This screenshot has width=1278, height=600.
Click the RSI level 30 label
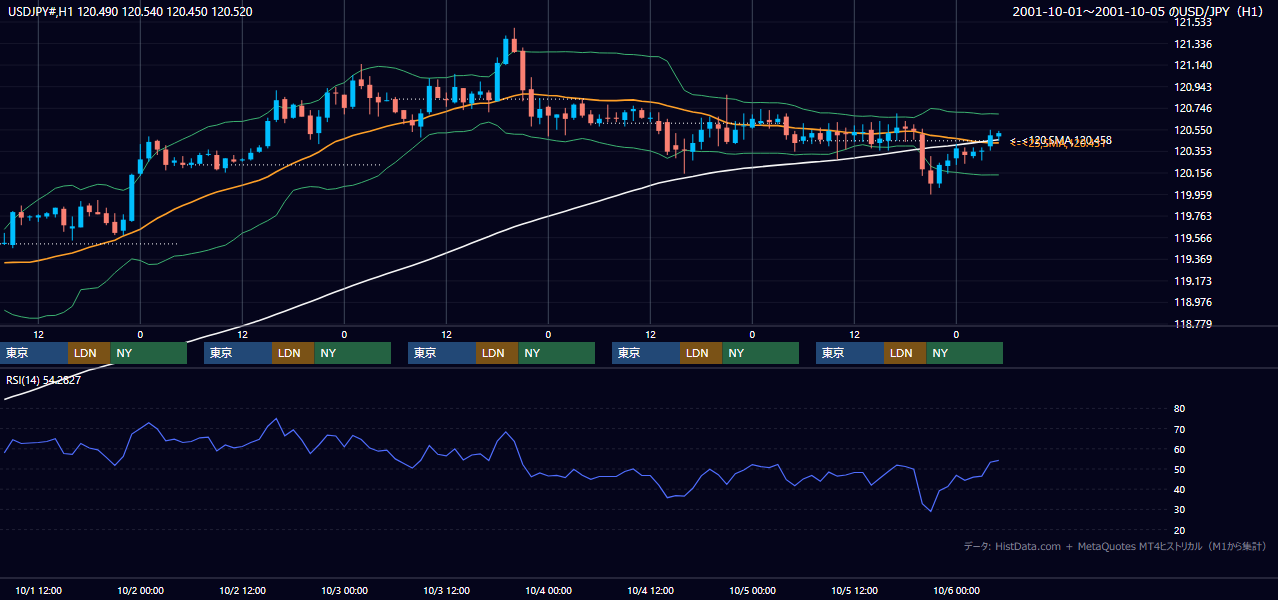pos(1179,510)
